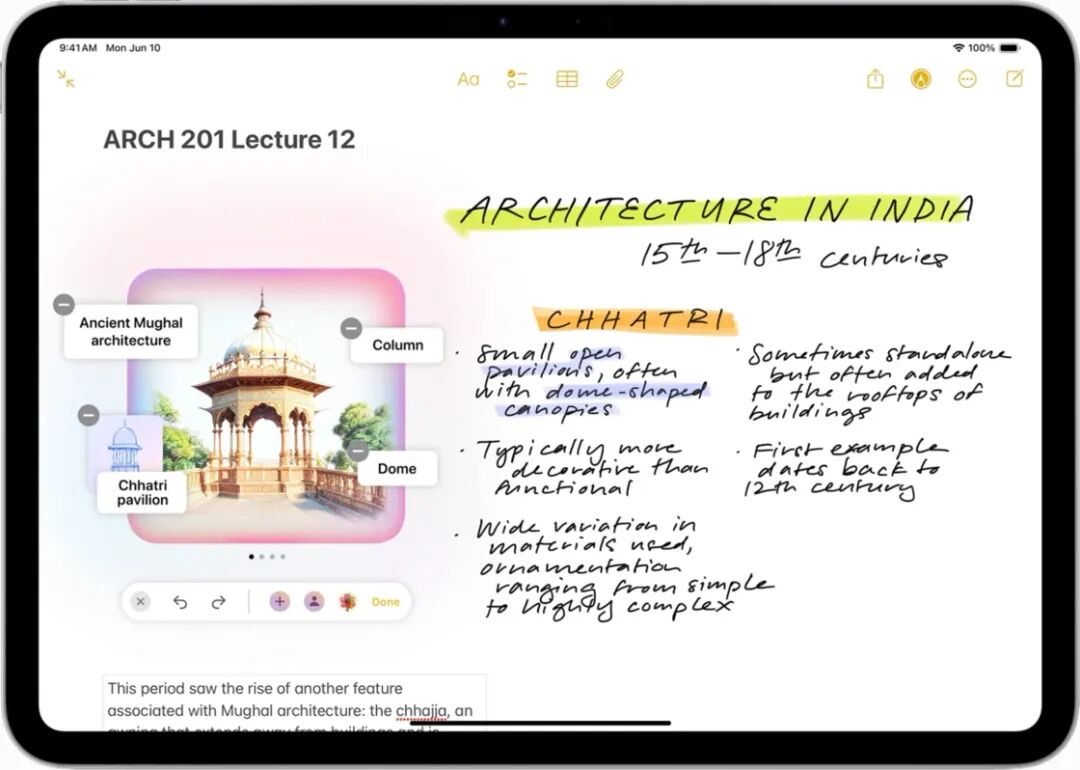Add an attachment with the paperclip icon
Screen dimensions: 1080x770
(615, 79)
